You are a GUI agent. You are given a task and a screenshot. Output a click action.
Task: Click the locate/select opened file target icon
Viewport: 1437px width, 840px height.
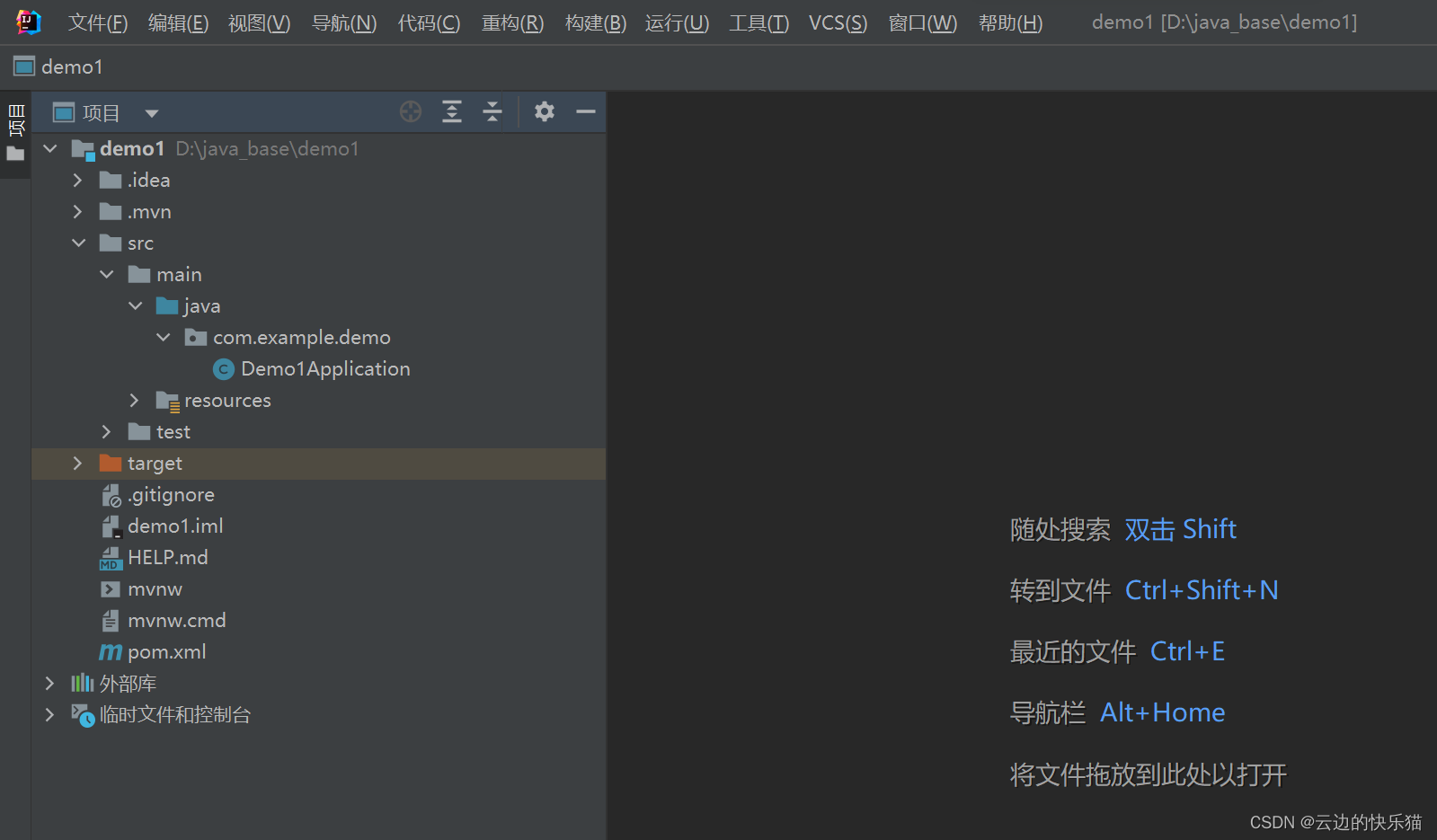411,111
